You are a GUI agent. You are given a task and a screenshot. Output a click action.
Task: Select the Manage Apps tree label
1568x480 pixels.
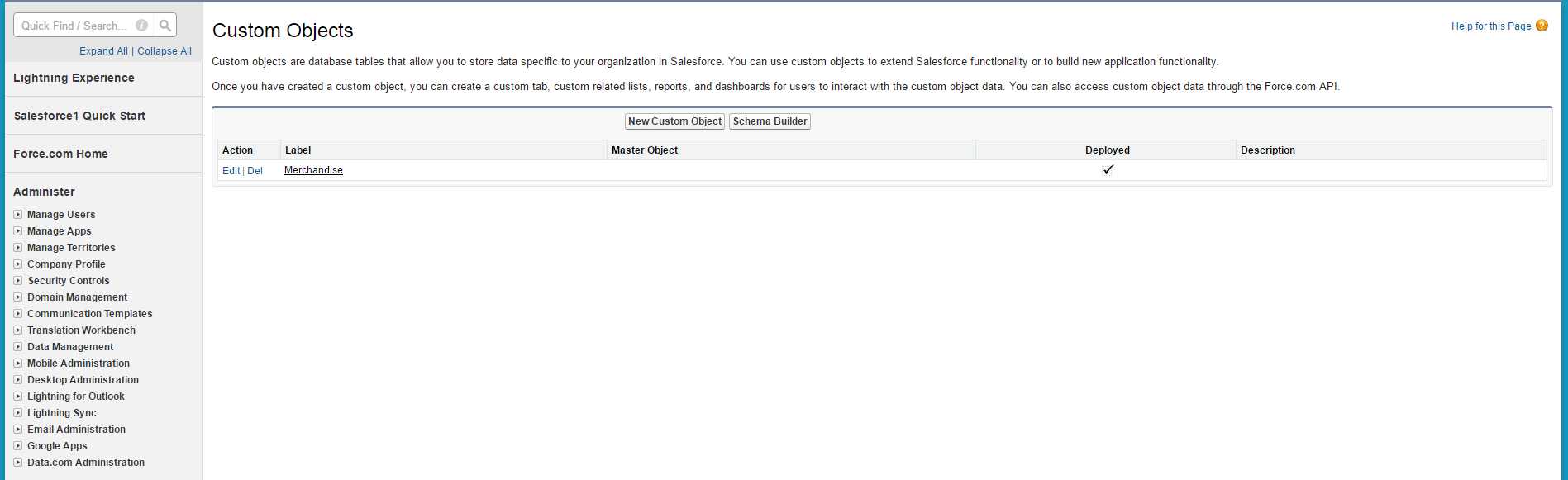coord(60,231)
